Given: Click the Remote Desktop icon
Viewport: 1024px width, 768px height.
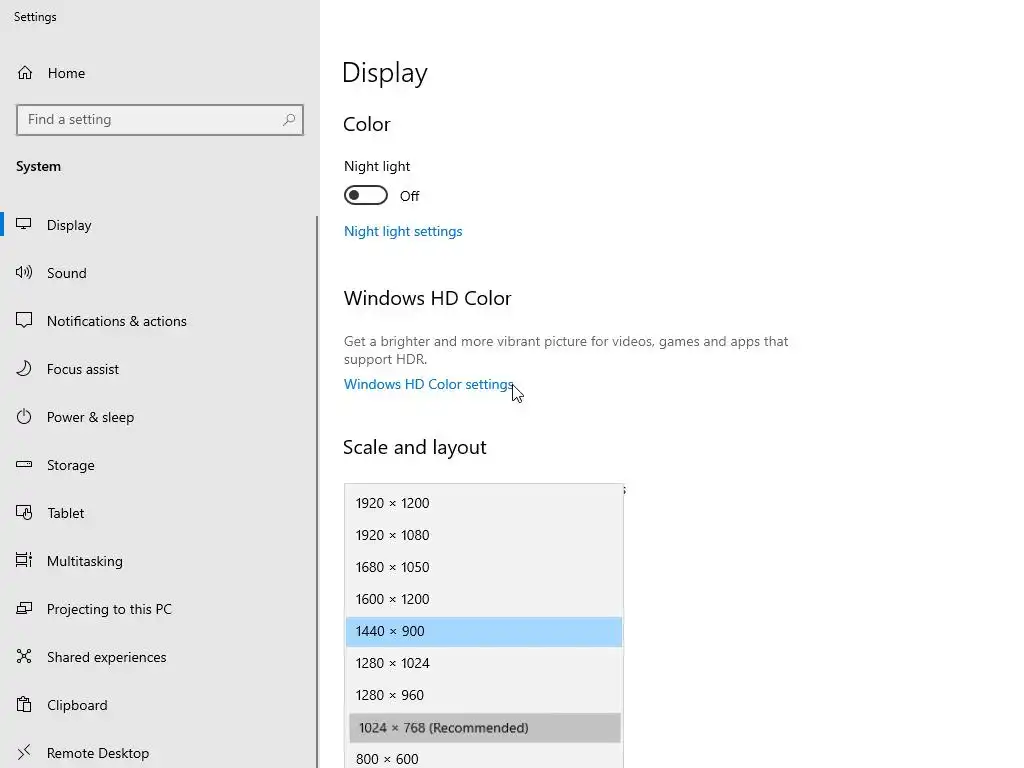Looking at the screenshot, I should 24,752.
